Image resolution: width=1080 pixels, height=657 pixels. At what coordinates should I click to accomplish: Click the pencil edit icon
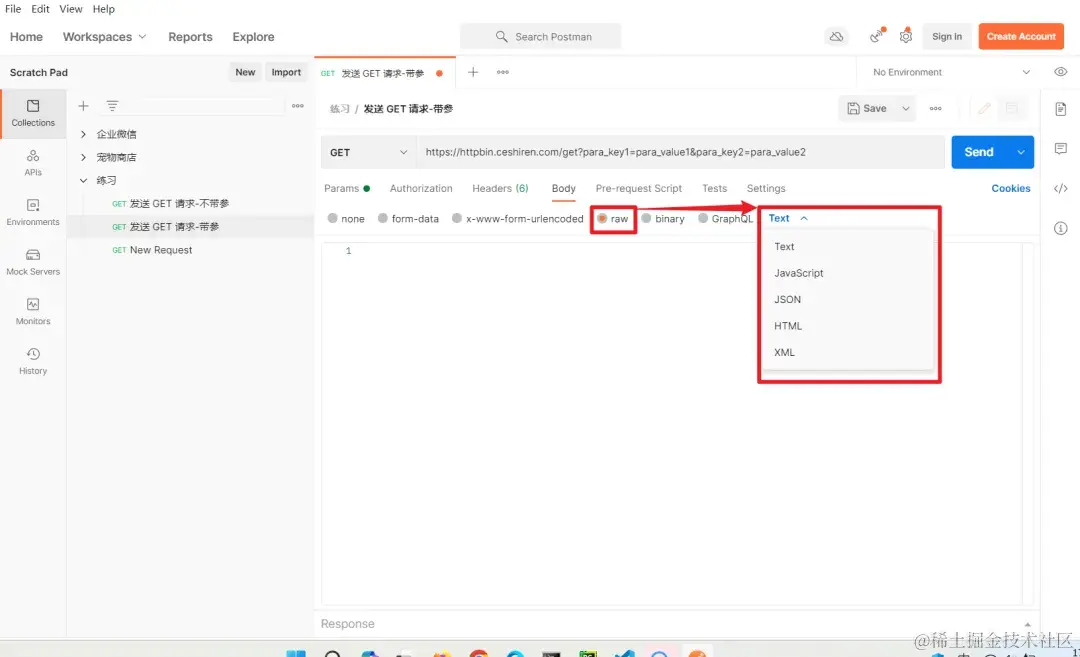pyautogui.click(x=984, y=108)
